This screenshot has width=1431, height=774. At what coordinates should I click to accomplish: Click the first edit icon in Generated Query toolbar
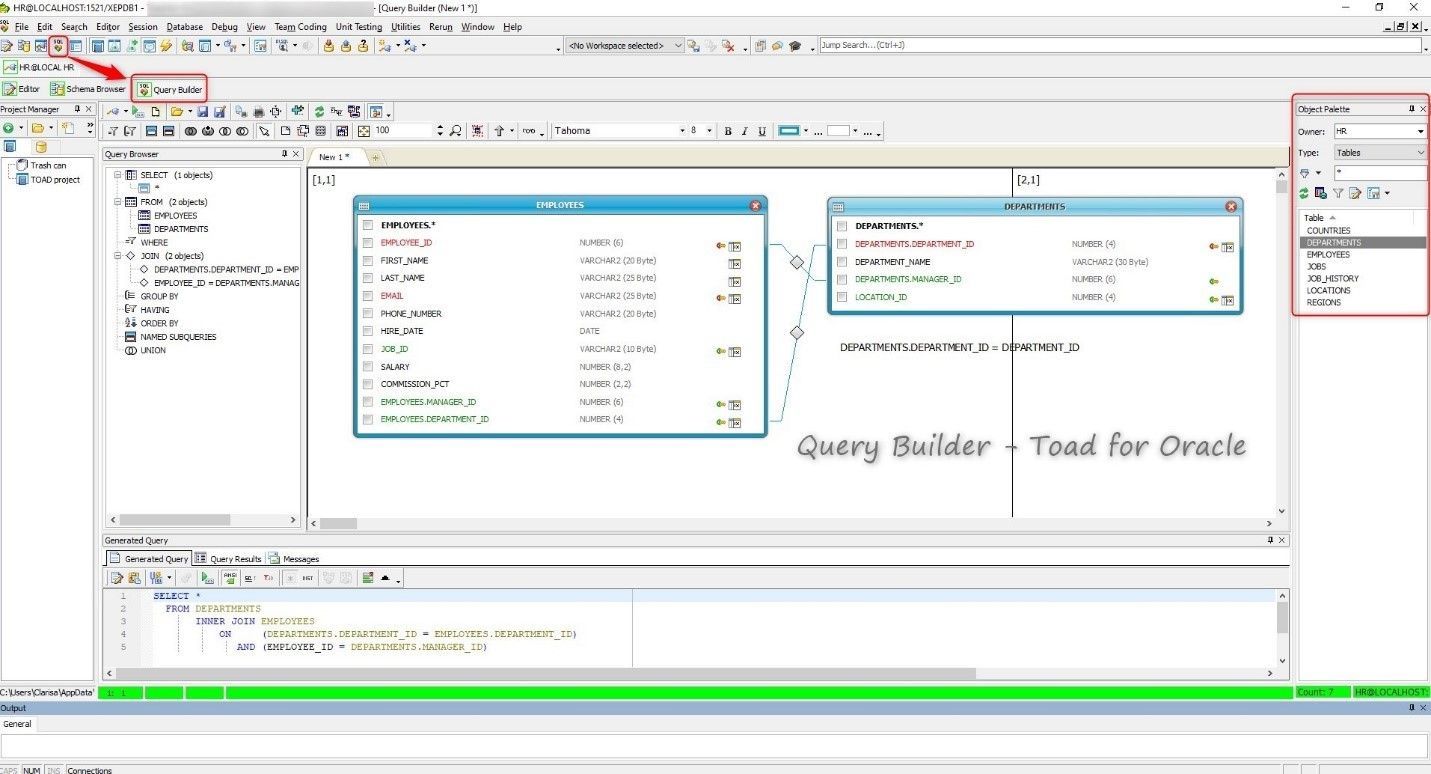pos(116,578)
